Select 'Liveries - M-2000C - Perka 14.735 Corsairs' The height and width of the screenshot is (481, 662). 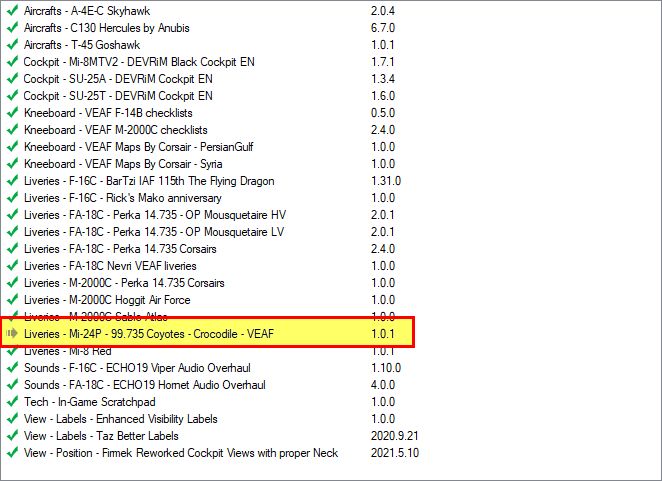(x=124, y=283)
